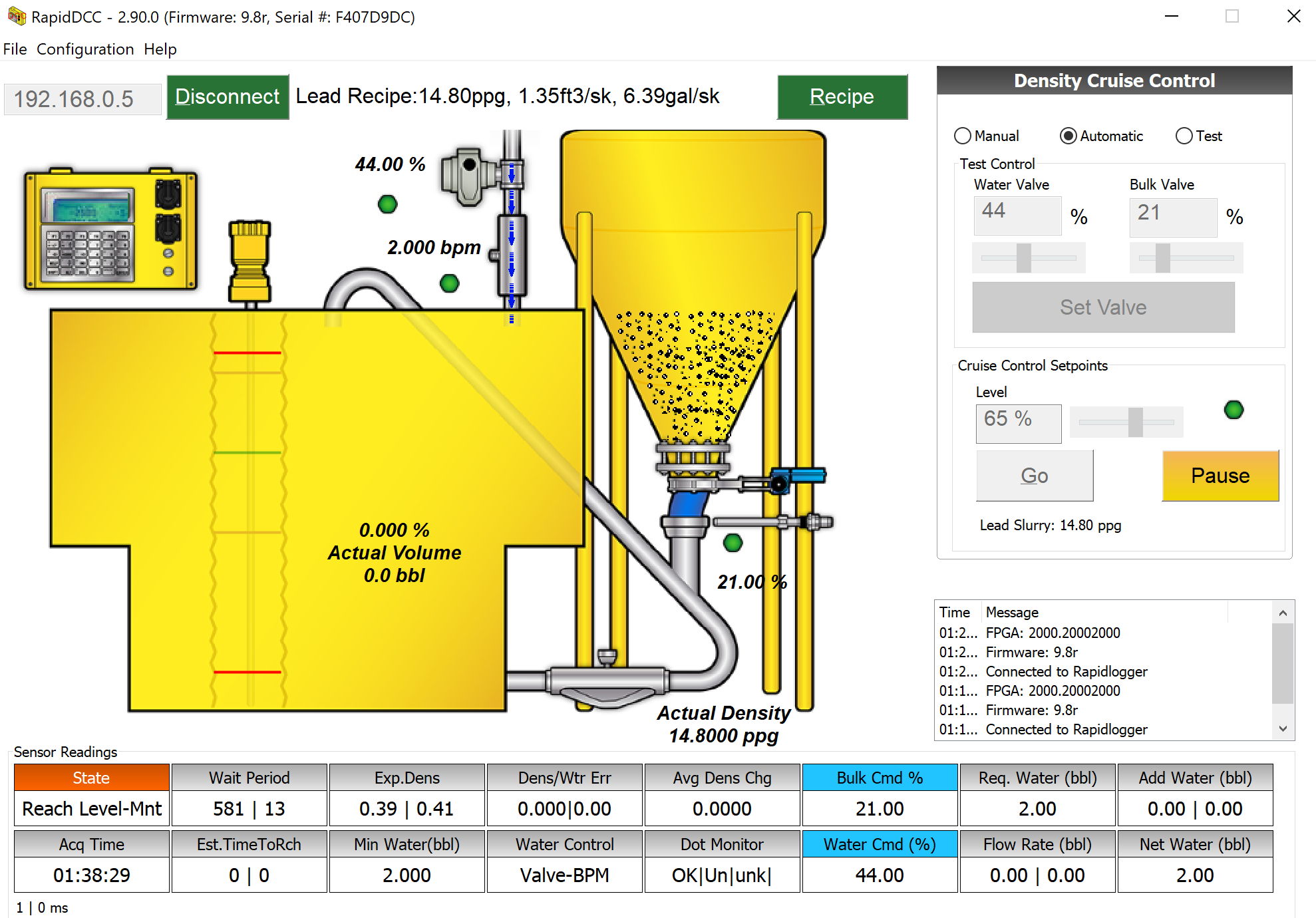Click the green indicator near 2.000 bpm
The width and height of the screenshot is (1316, 918).
(450, 283)
